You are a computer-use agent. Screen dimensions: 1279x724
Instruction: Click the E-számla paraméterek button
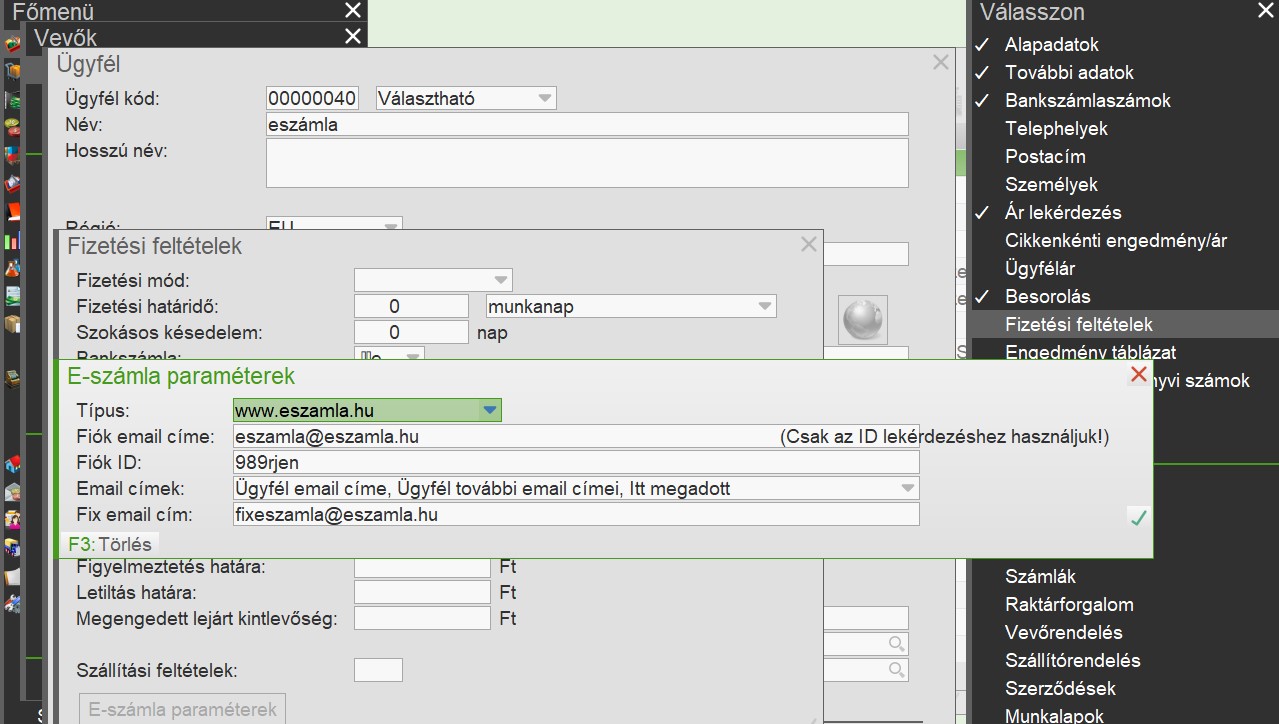coord(183,710)
